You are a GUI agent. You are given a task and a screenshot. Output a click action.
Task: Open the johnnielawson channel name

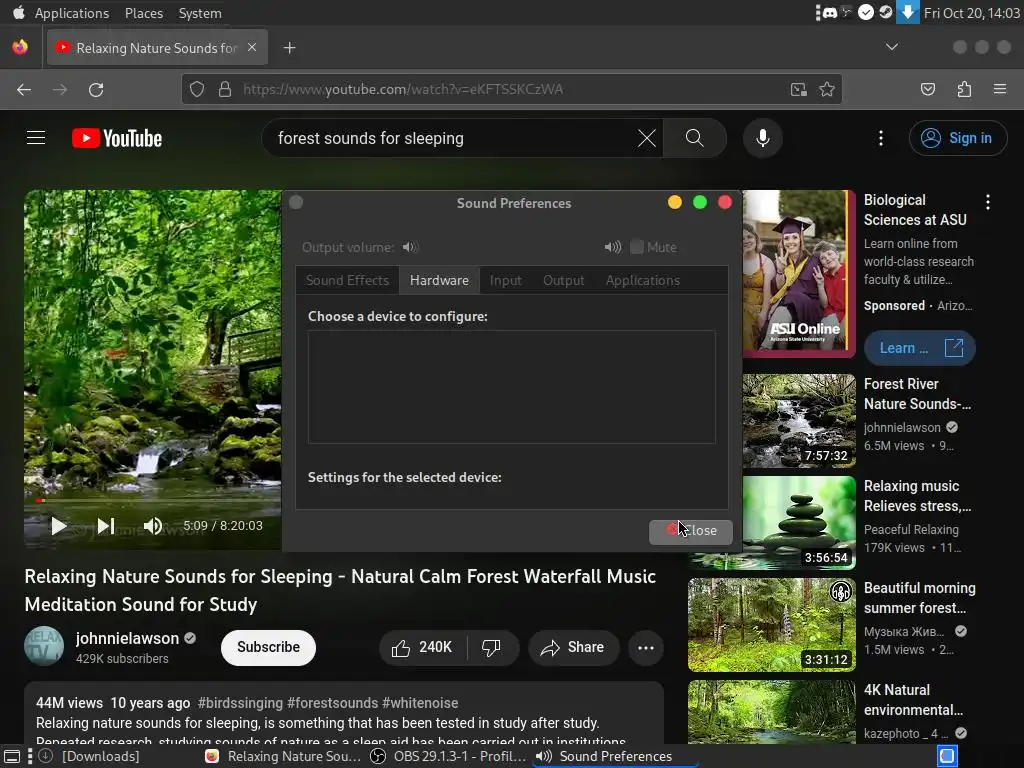pyautogui.click(x=127, y=638)
